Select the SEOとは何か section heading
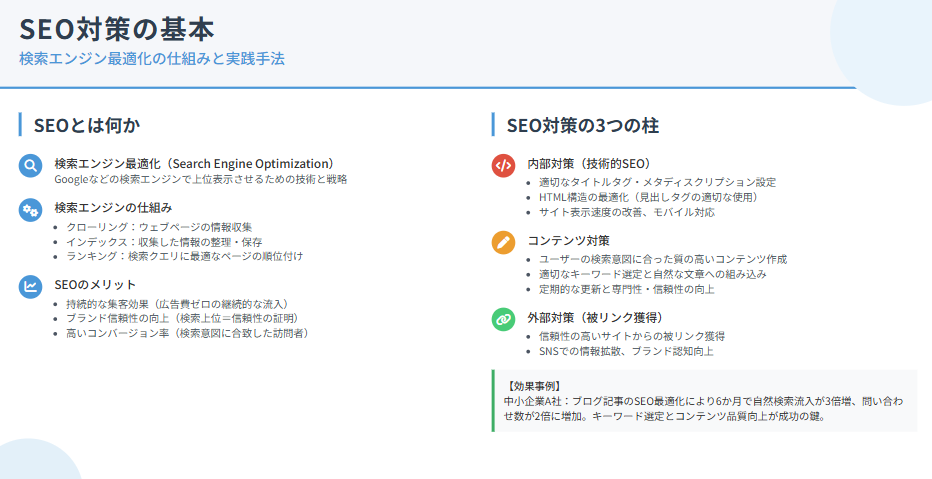The image size is (932, 479). pos(87,125)
